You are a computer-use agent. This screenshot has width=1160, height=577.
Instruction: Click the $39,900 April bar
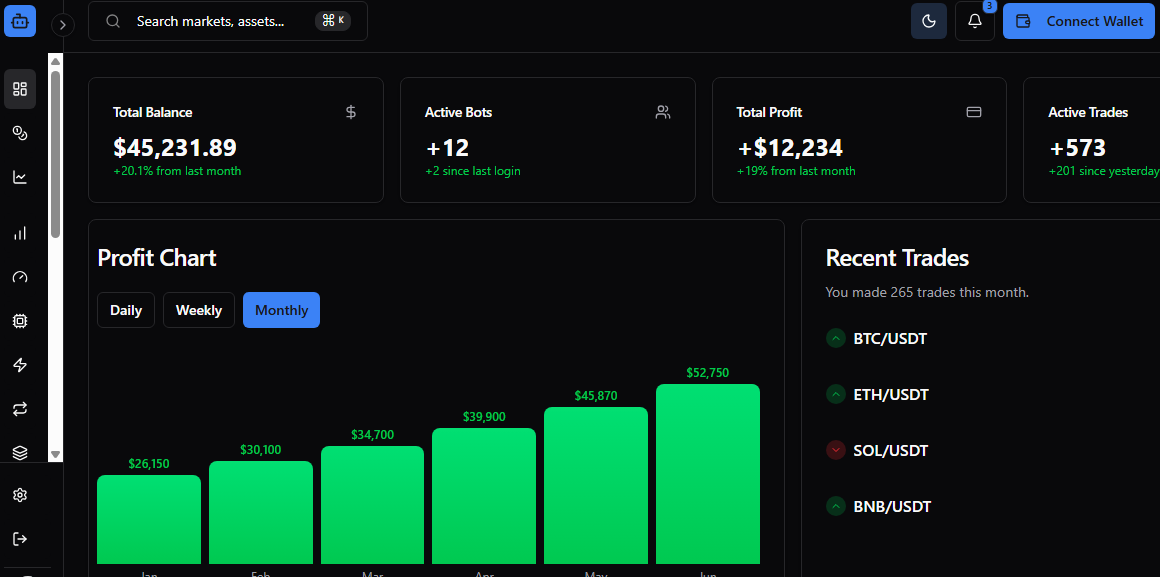point(484,496)
